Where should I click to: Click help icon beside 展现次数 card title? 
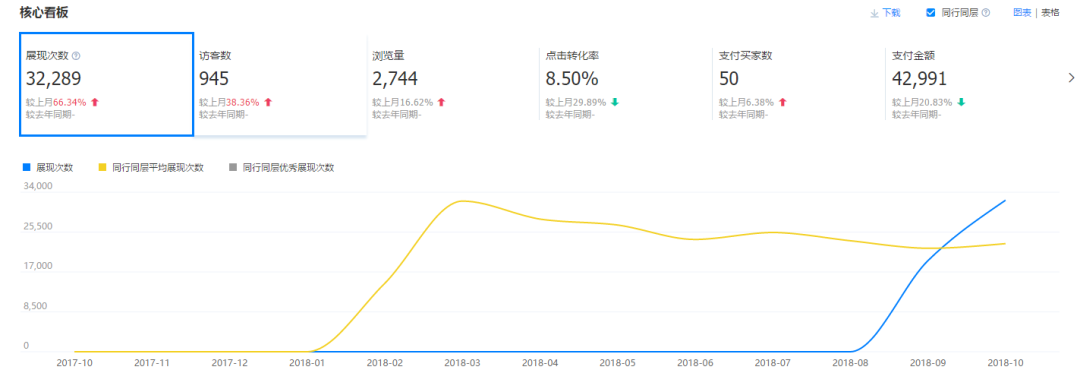(76, 56)
